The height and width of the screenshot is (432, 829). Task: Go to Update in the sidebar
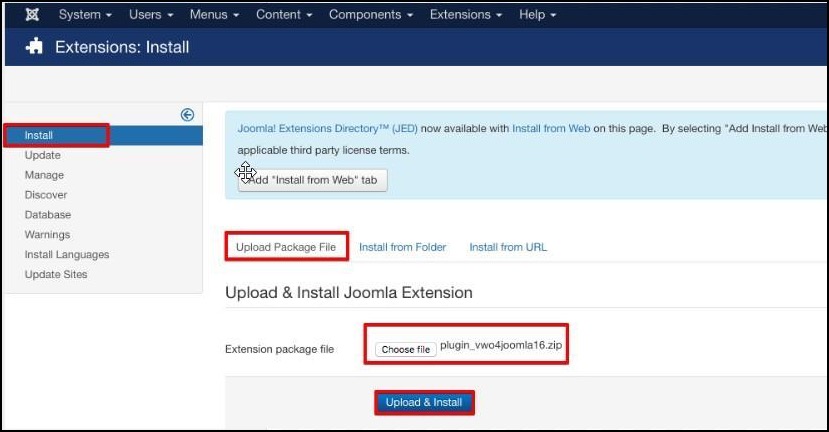pos(42,155)
